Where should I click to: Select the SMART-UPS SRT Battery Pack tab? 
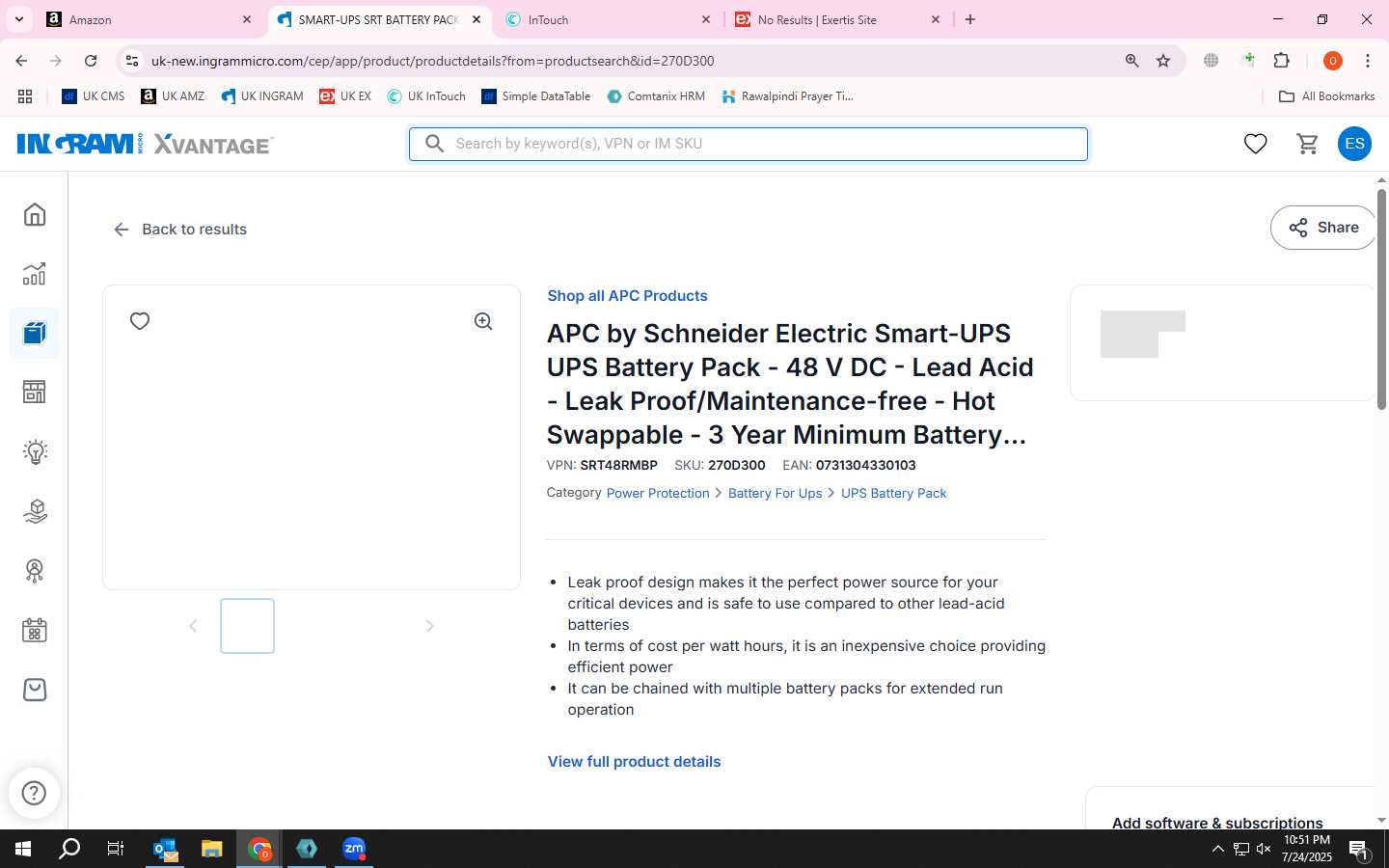(378, 19)
